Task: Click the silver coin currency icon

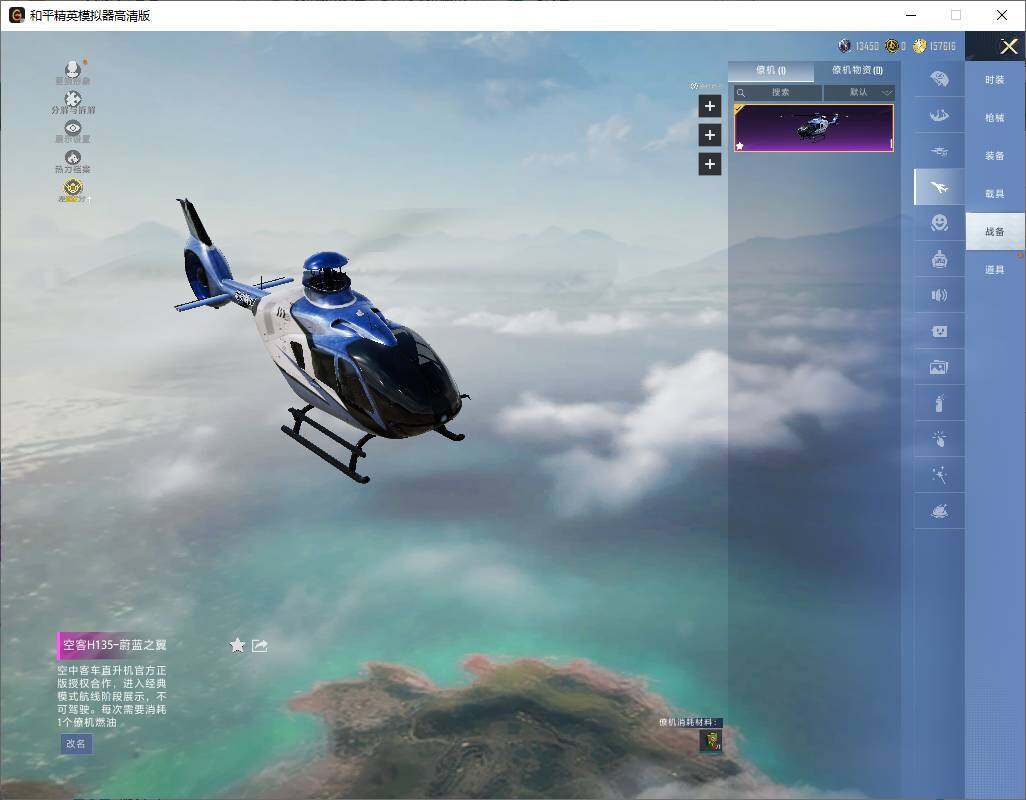Action: [845, 46]
